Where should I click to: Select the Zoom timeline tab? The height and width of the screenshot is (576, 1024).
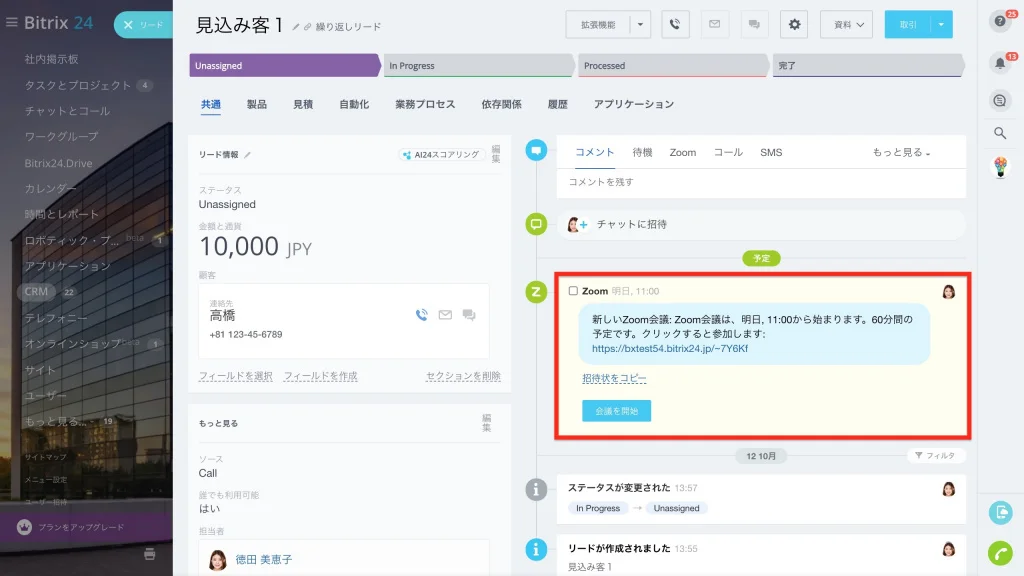(x=682, y=152)
